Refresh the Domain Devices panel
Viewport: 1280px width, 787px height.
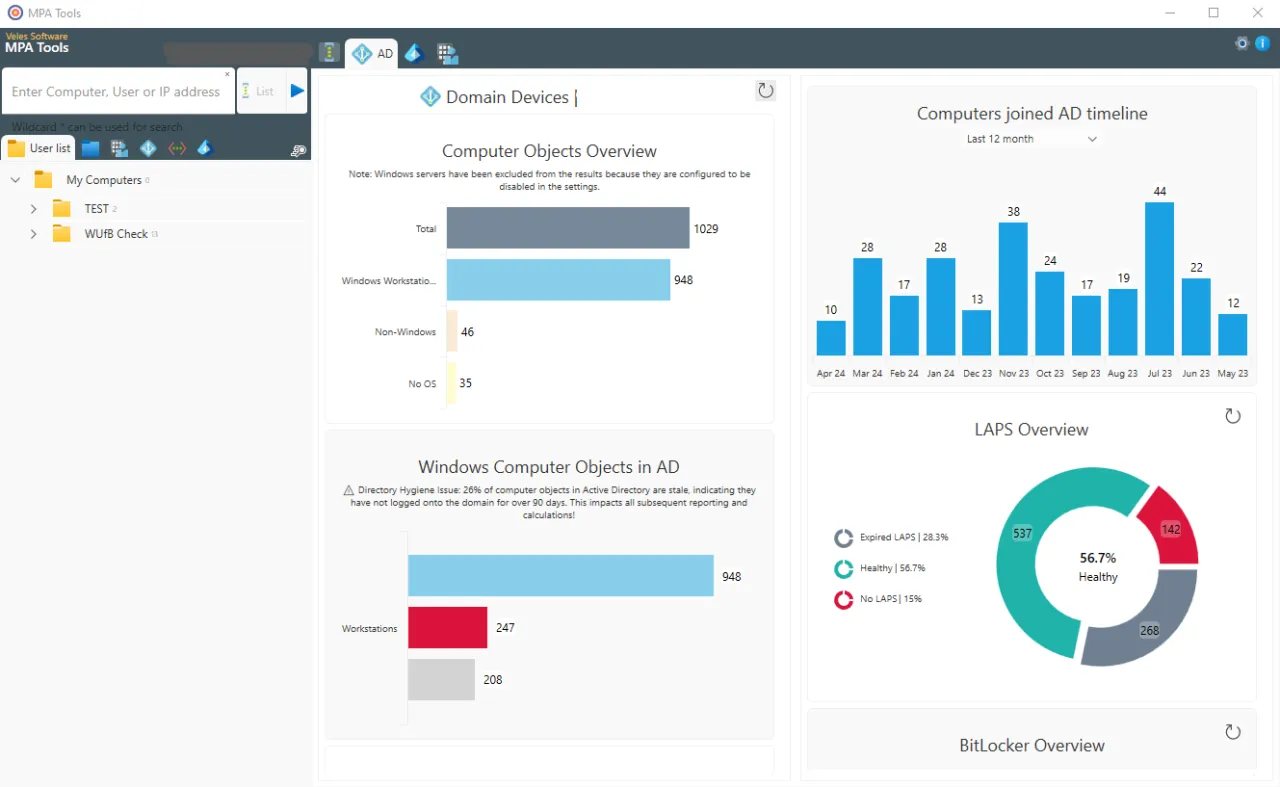[x=766, y=91]
